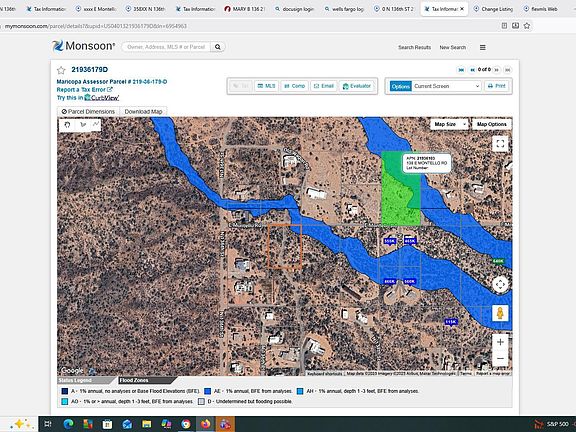
Task: Zoom out on the map
Action: 500,358
